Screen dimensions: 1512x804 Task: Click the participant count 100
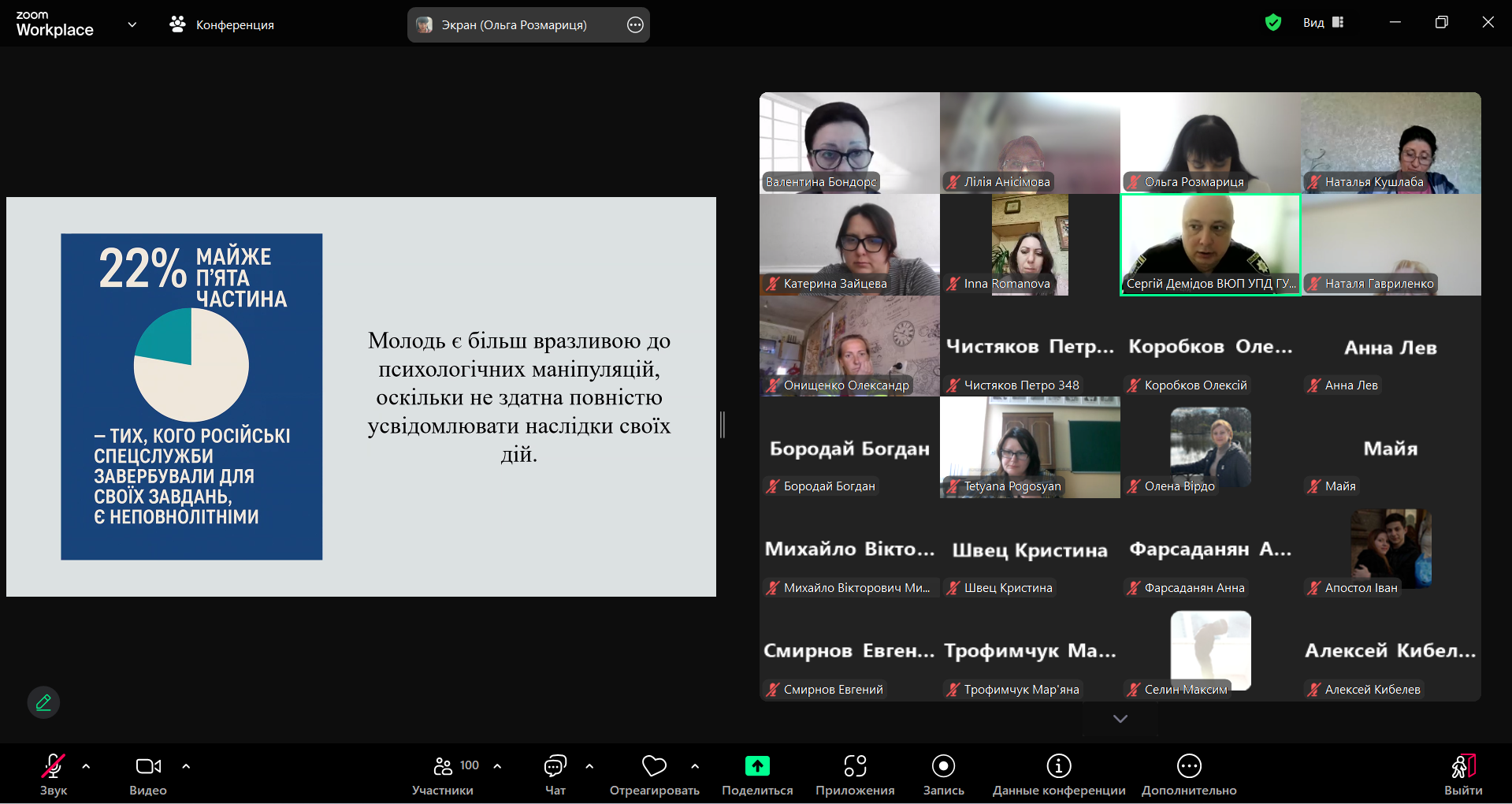470,765
